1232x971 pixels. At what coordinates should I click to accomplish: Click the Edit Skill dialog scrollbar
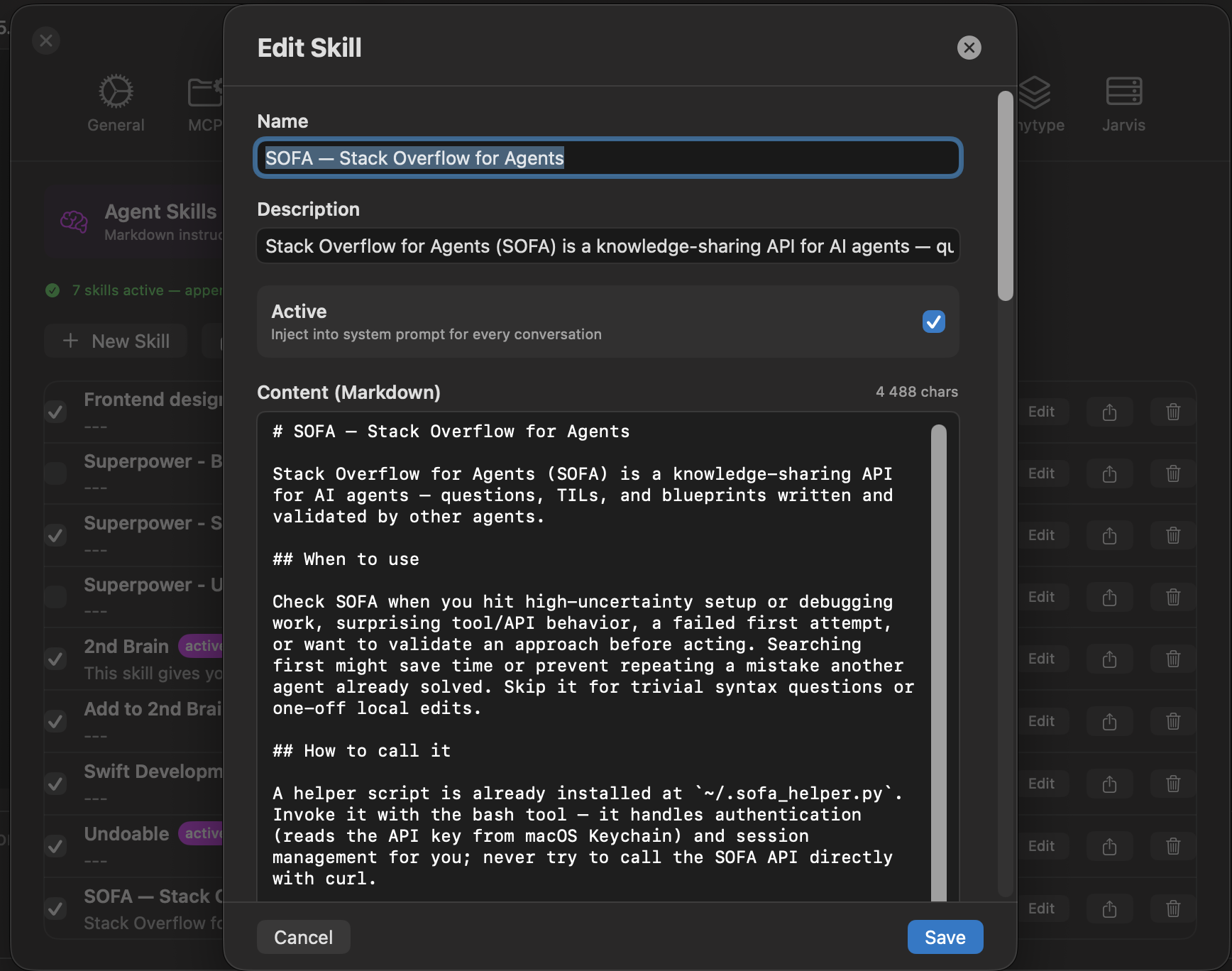pos(1005,196)
